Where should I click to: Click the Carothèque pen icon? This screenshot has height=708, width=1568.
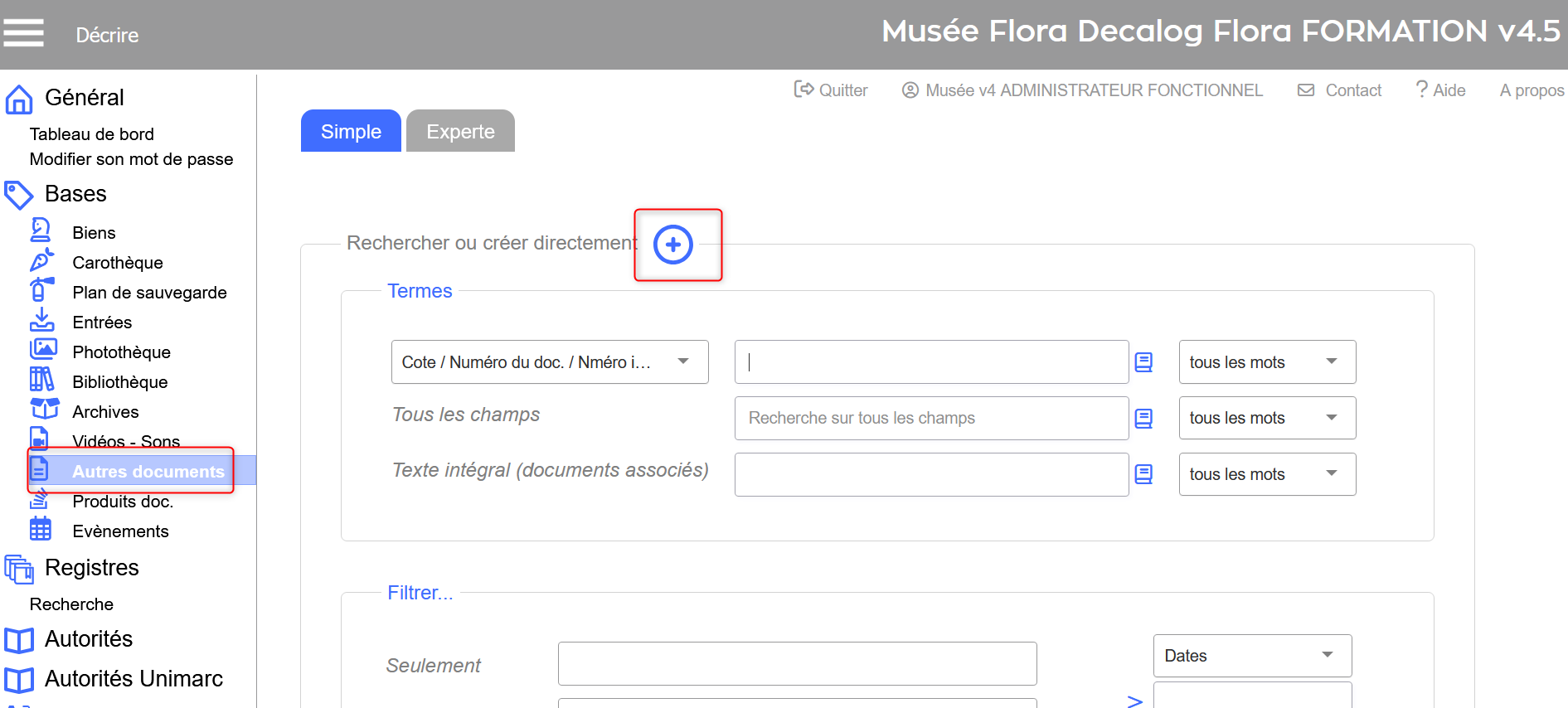coord(41,261)
